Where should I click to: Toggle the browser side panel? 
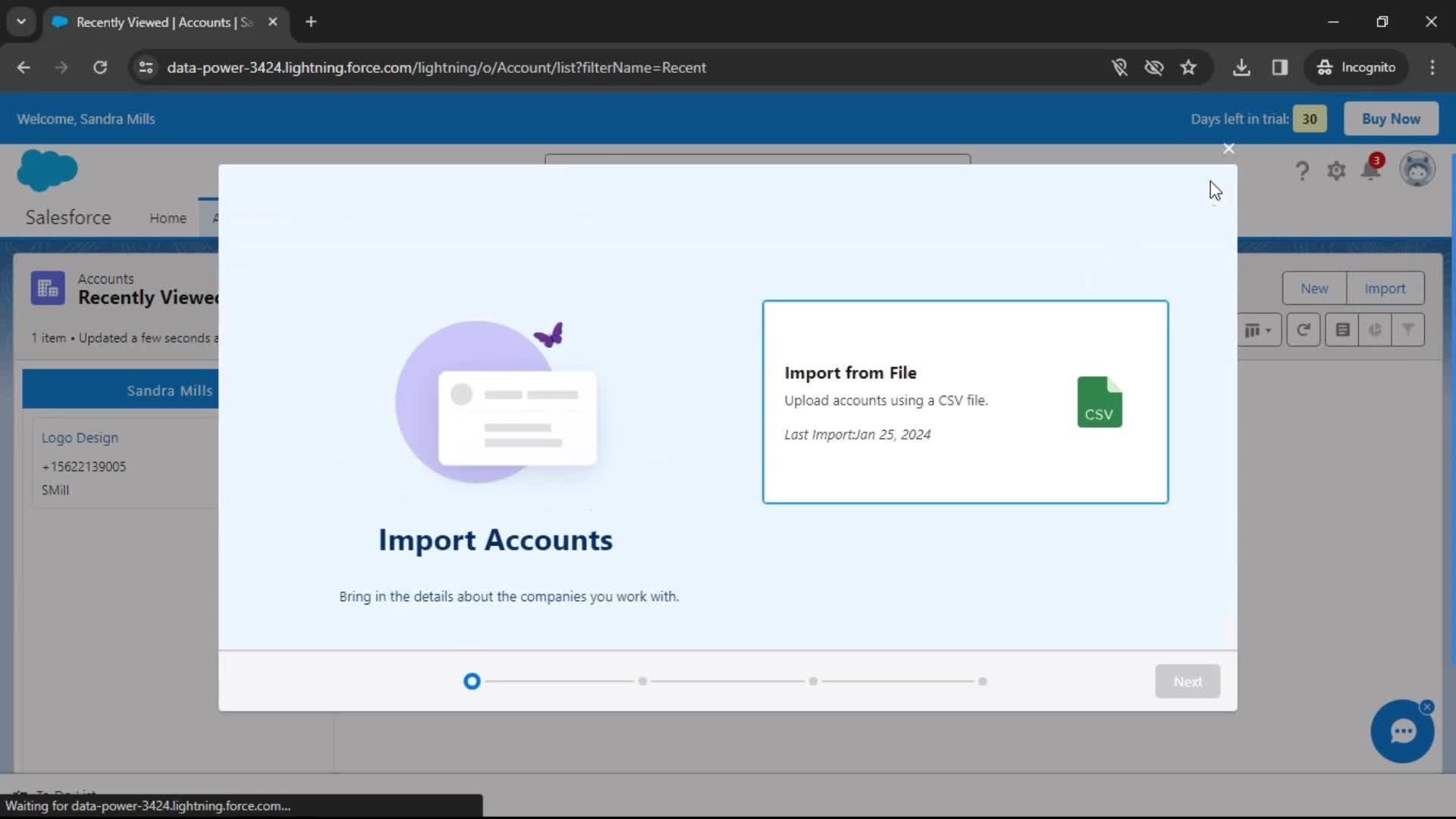[x=1280, y=67]
